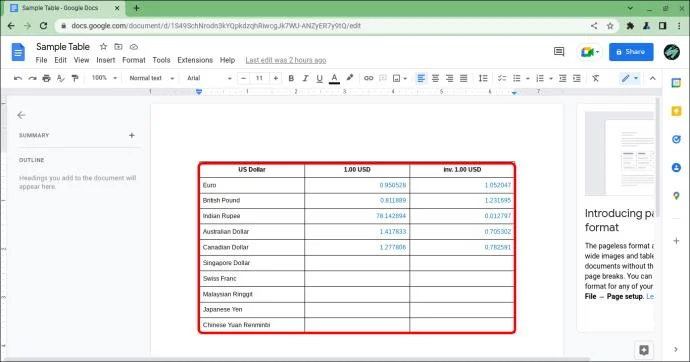Toggle bold formatting
This screenshot has height=362, width=690.
[x=291, y=78]
